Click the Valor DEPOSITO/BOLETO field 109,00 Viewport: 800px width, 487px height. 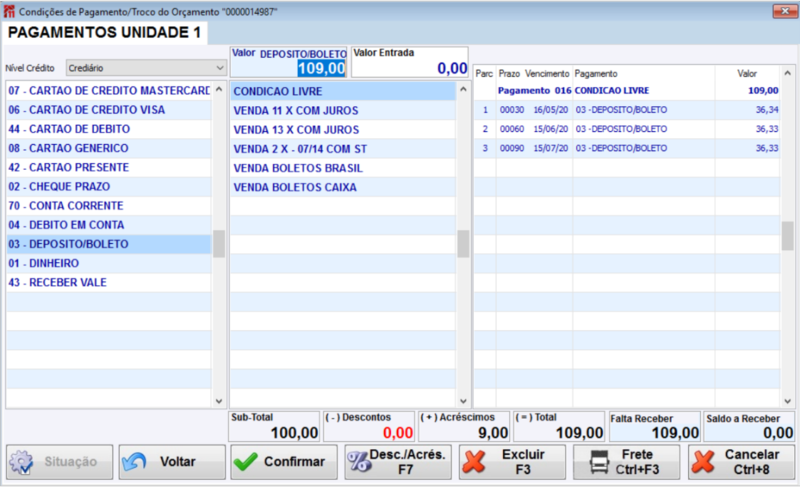[321, 68]
